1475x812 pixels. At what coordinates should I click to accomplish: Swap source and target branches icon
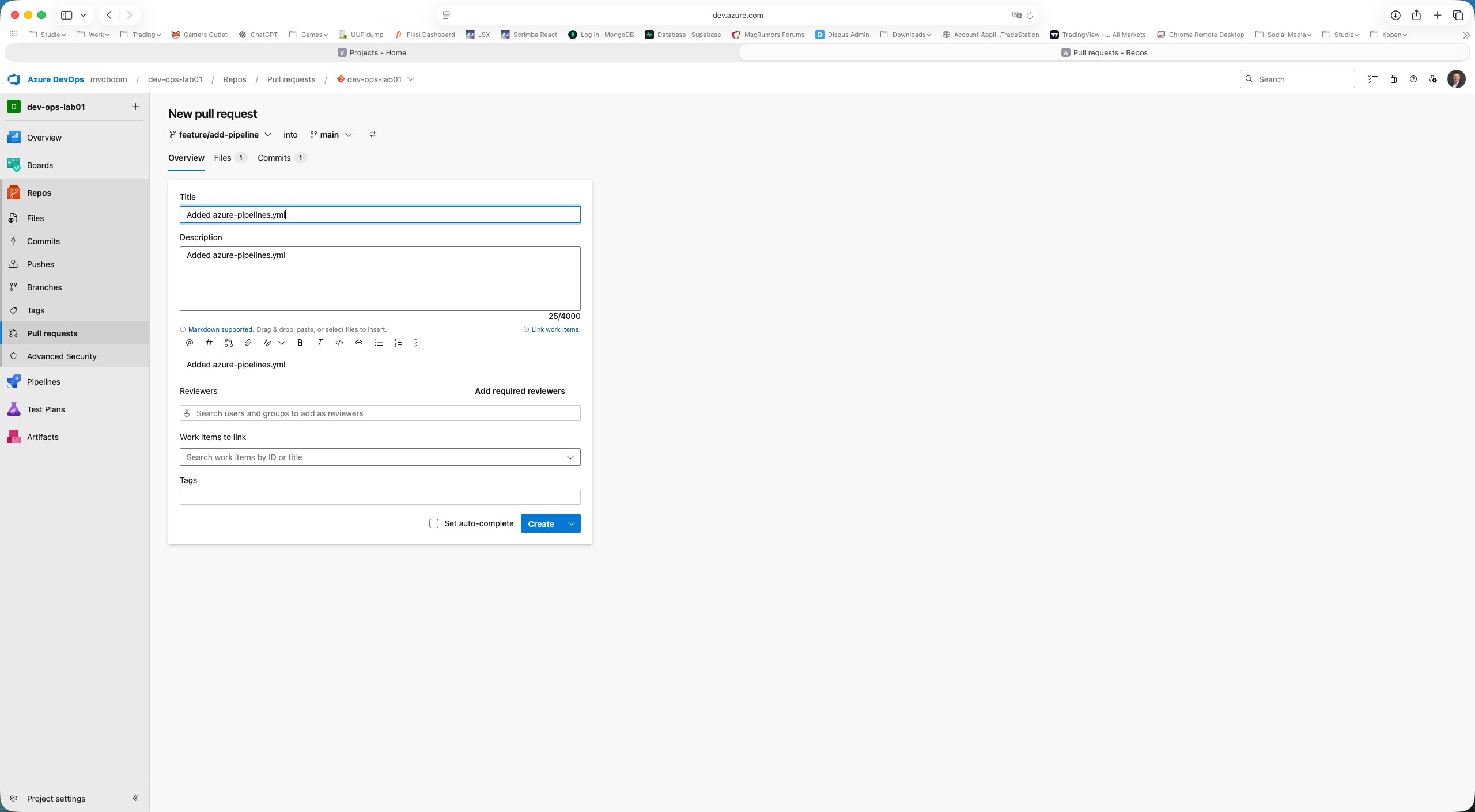(373, 134)
